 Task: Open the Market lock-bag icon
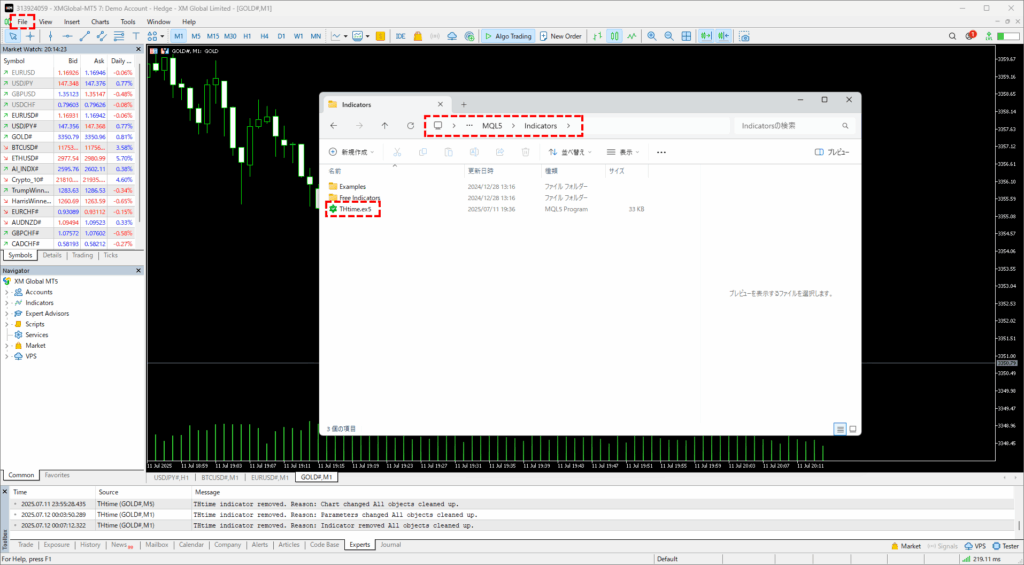coord(418,37)
